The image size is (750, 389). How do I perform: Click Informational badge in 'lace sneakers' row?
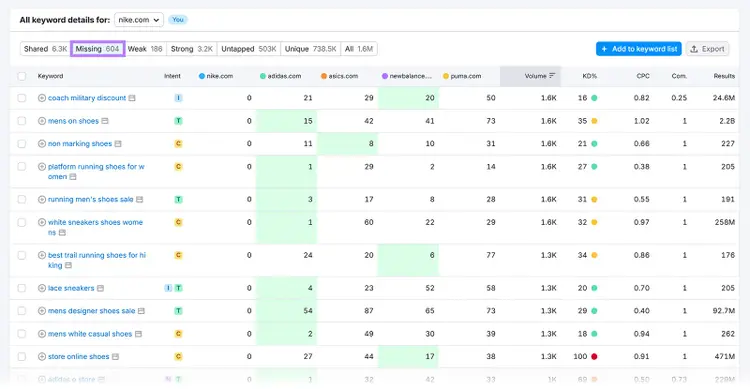168,288
